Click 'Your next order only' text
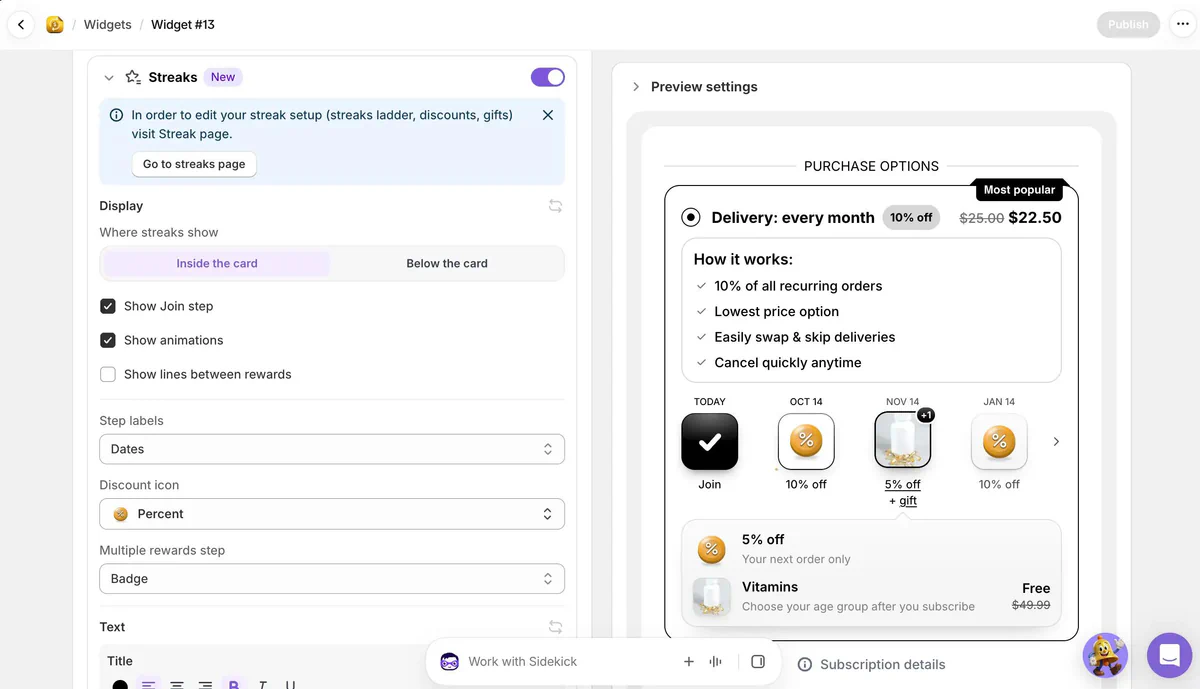1200x689 pixels. [796, 559]
